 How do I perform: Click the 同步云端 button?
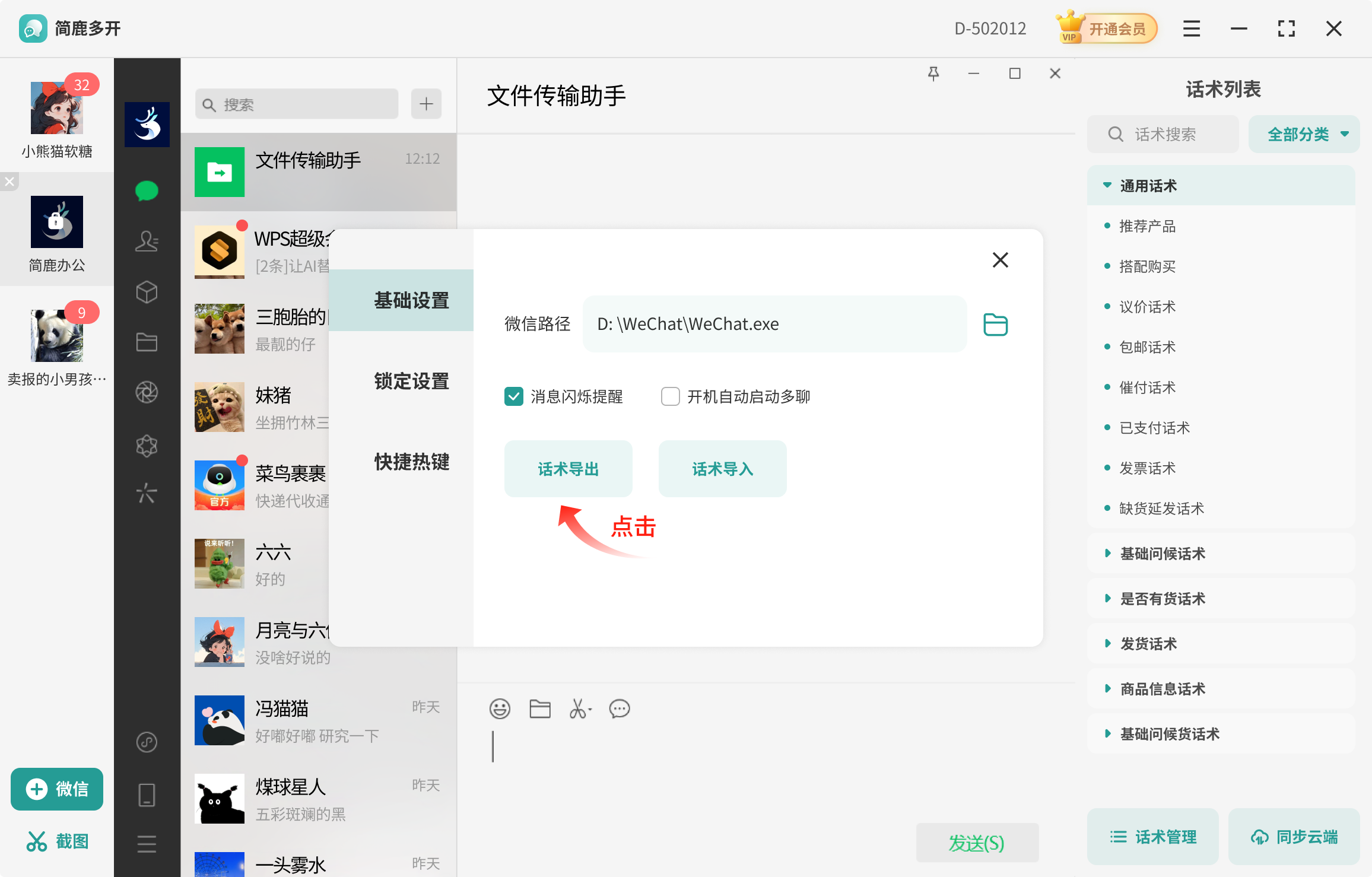coord(1294,837)
